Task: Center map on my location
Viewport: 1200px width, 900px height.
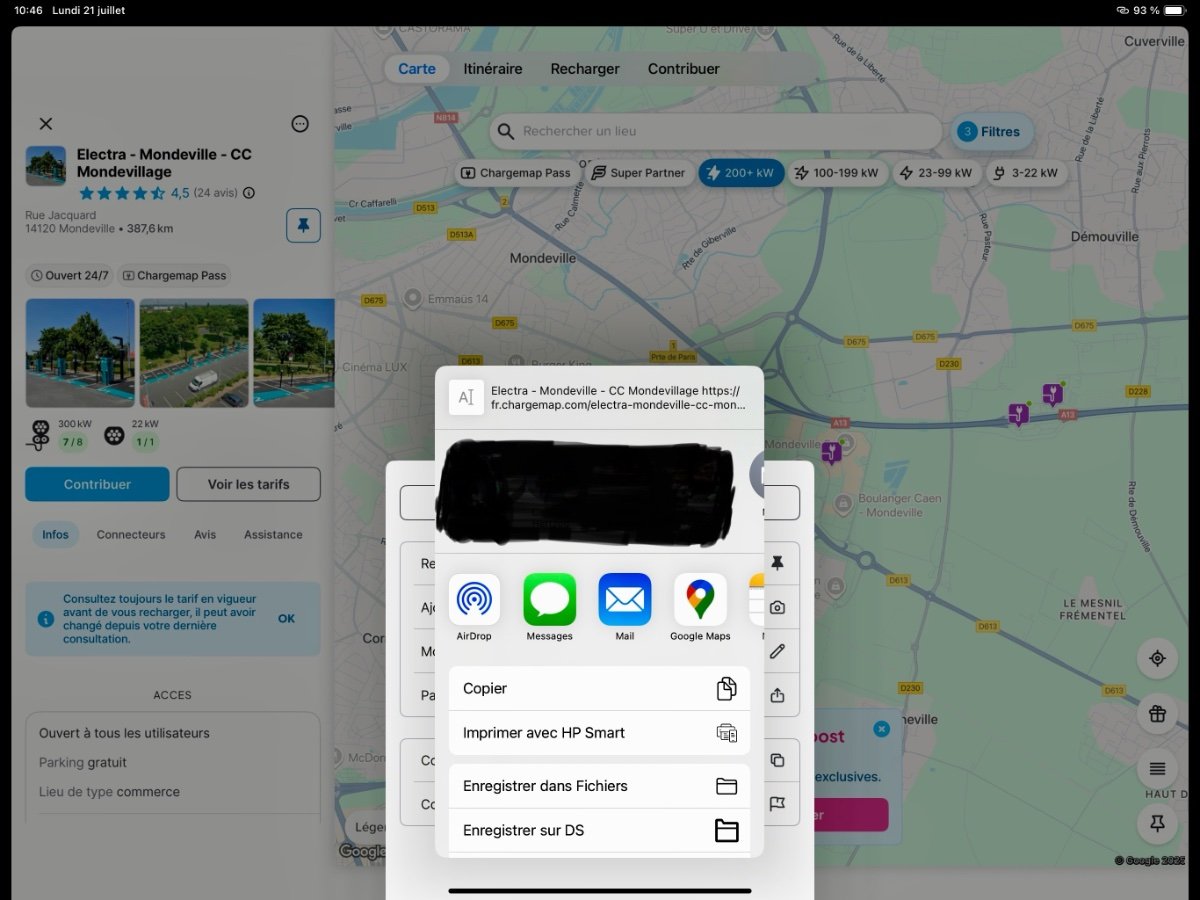Action: (1157, 658)
